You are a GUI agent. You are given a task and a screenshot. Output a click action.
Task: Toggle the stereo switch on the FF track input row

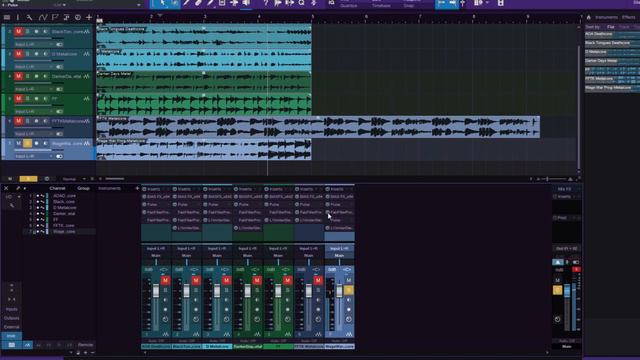pos(59,111)
